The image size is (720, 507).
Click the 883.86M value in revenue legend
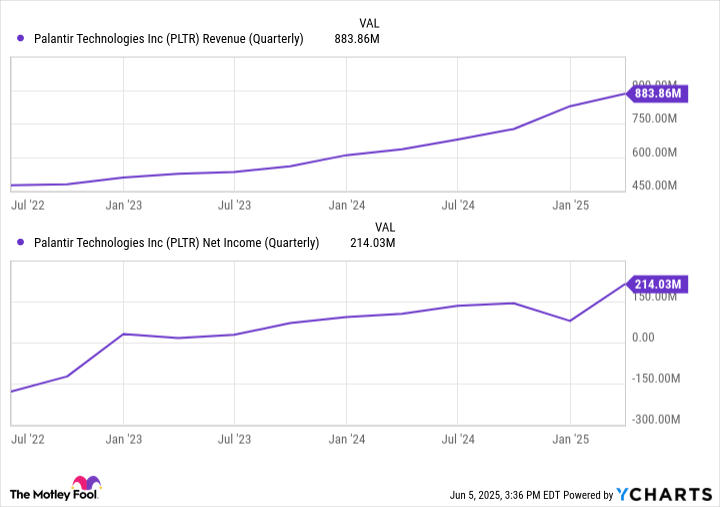[357, 39]
